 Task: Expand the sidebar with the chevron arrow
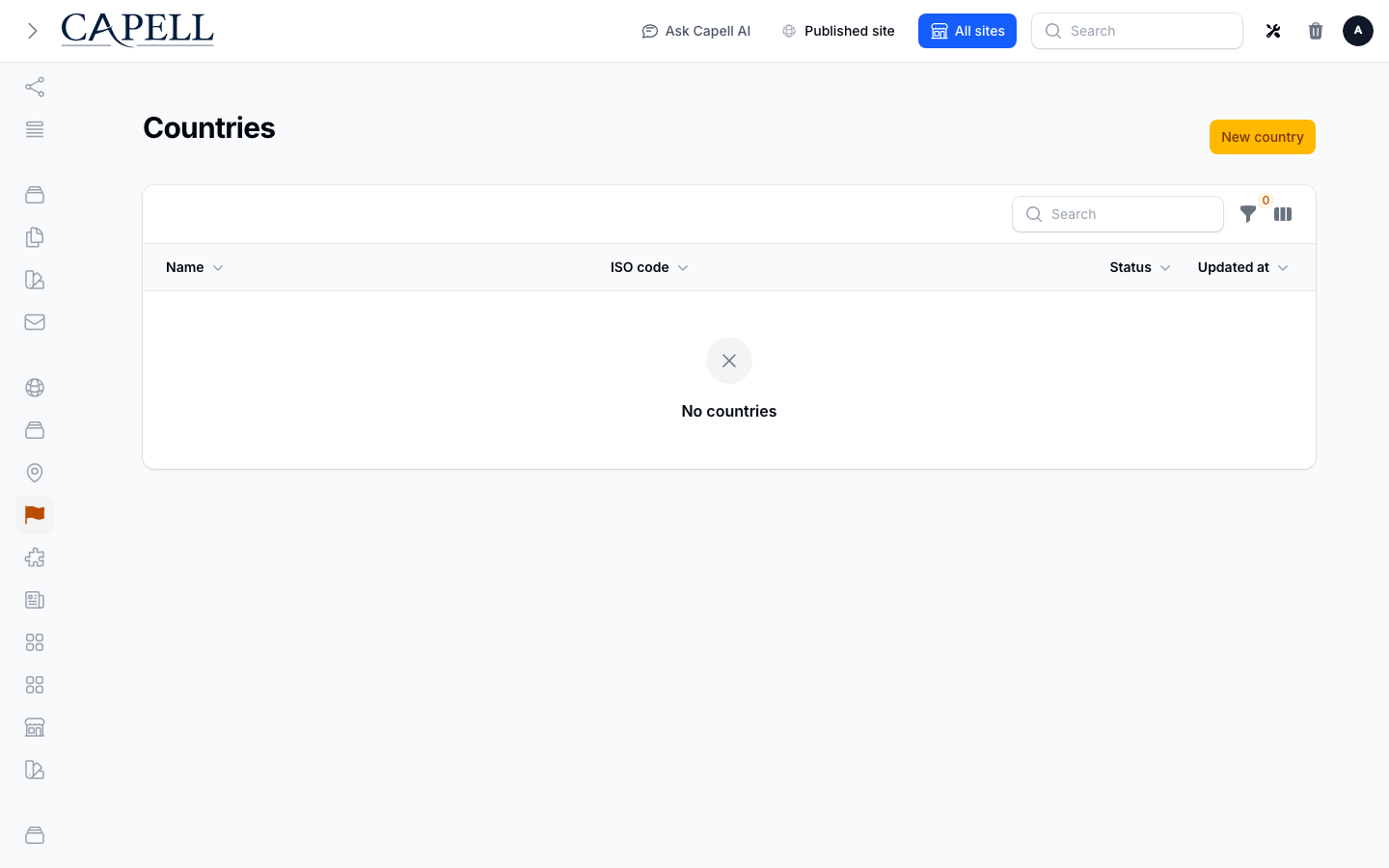pos(33,31)
